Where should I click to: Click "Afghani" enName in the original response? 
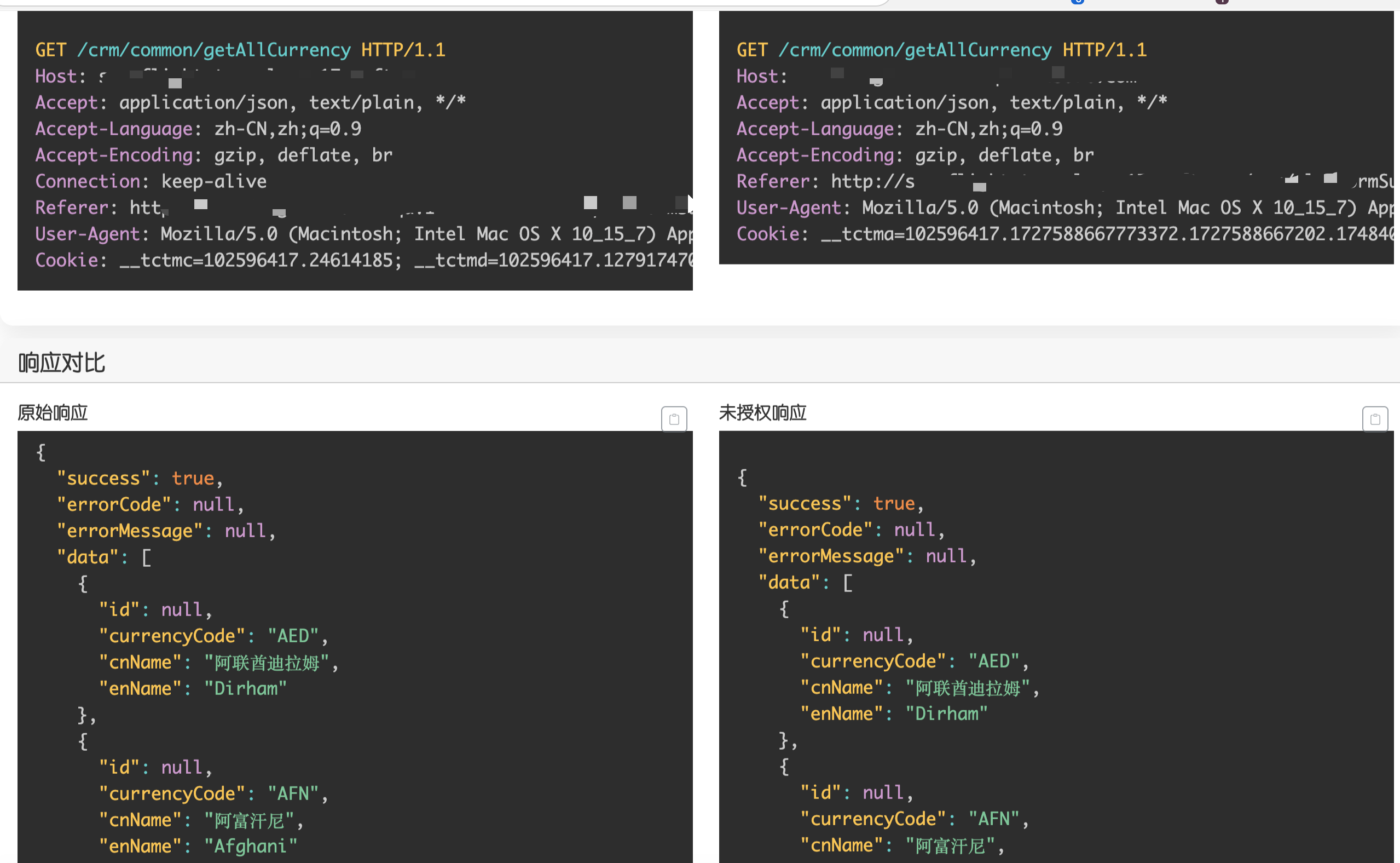[x=251, y=846]
